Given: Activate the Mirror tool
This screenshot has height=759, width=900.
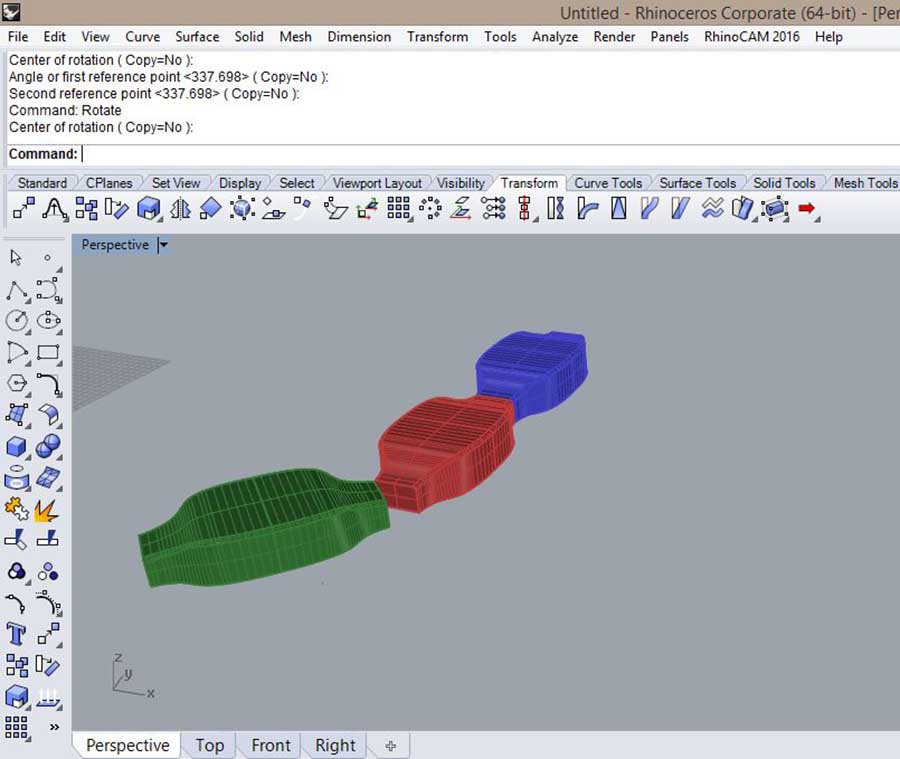Looking at the screenshot, I should 180,208.
